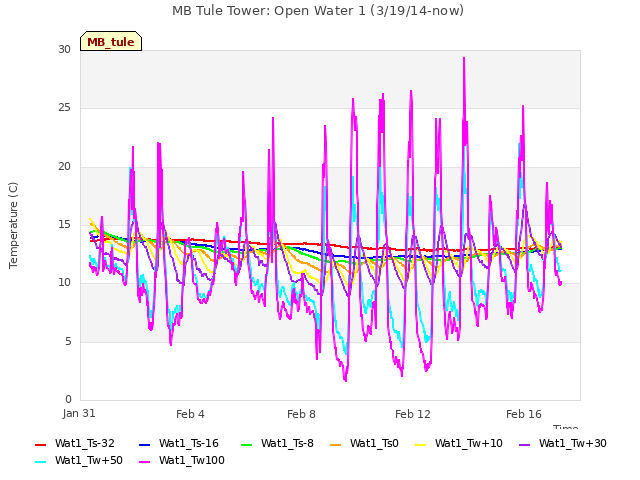640x480 pixels.
Task: Click the 20 y-axis tick label
Action: point(64,167)
